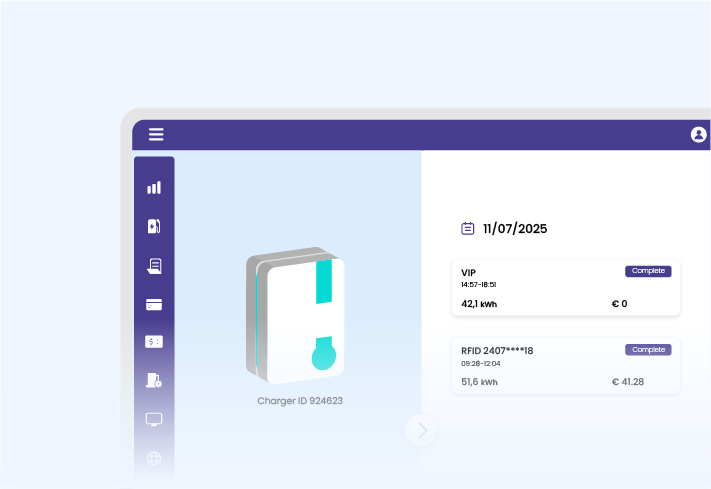Select the date 11/07/2025
This screenshot has width=711, height=489.
(515, 229)
